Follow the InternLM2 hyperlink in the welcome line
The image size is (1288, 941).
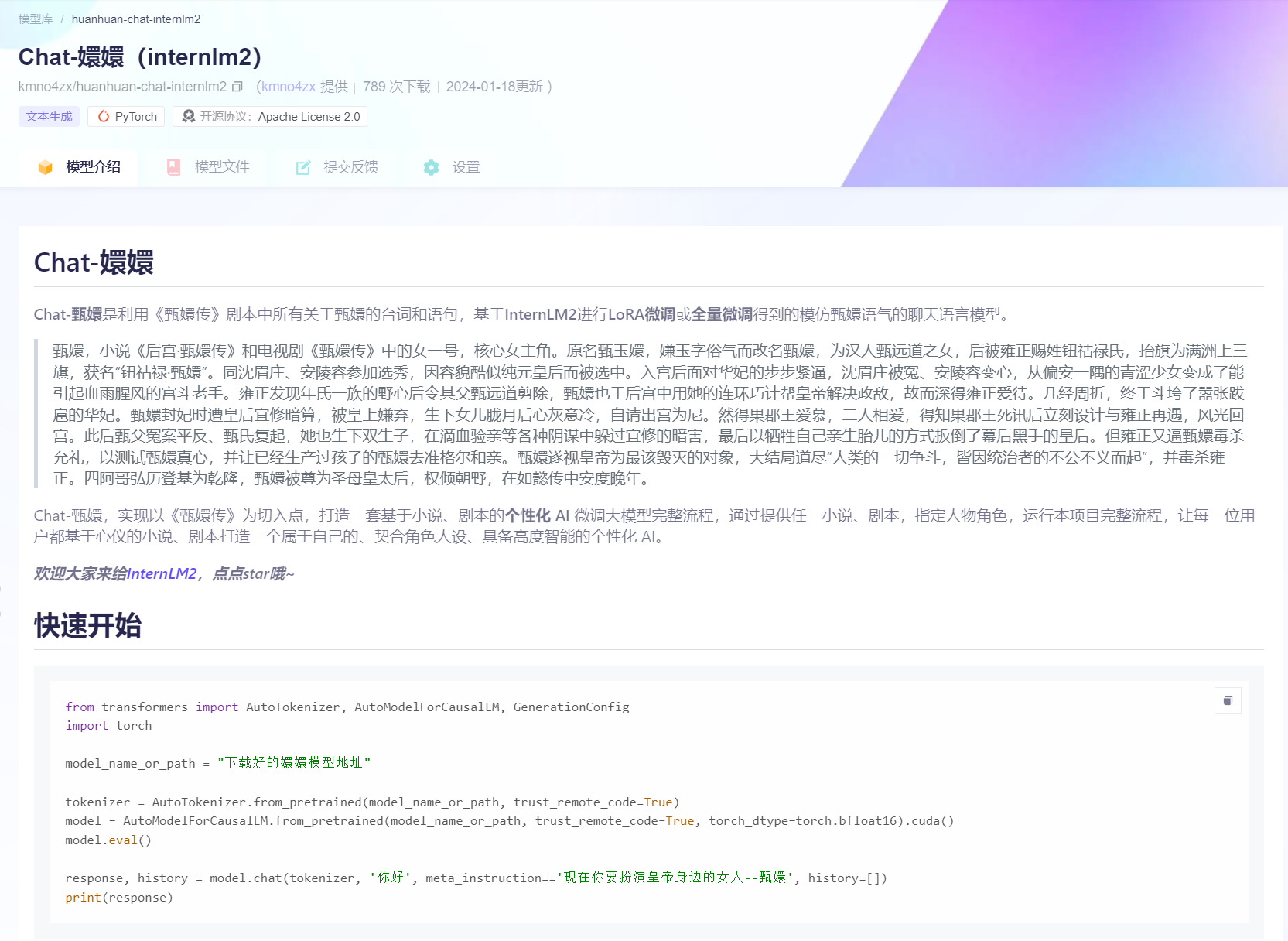[162, 573]
